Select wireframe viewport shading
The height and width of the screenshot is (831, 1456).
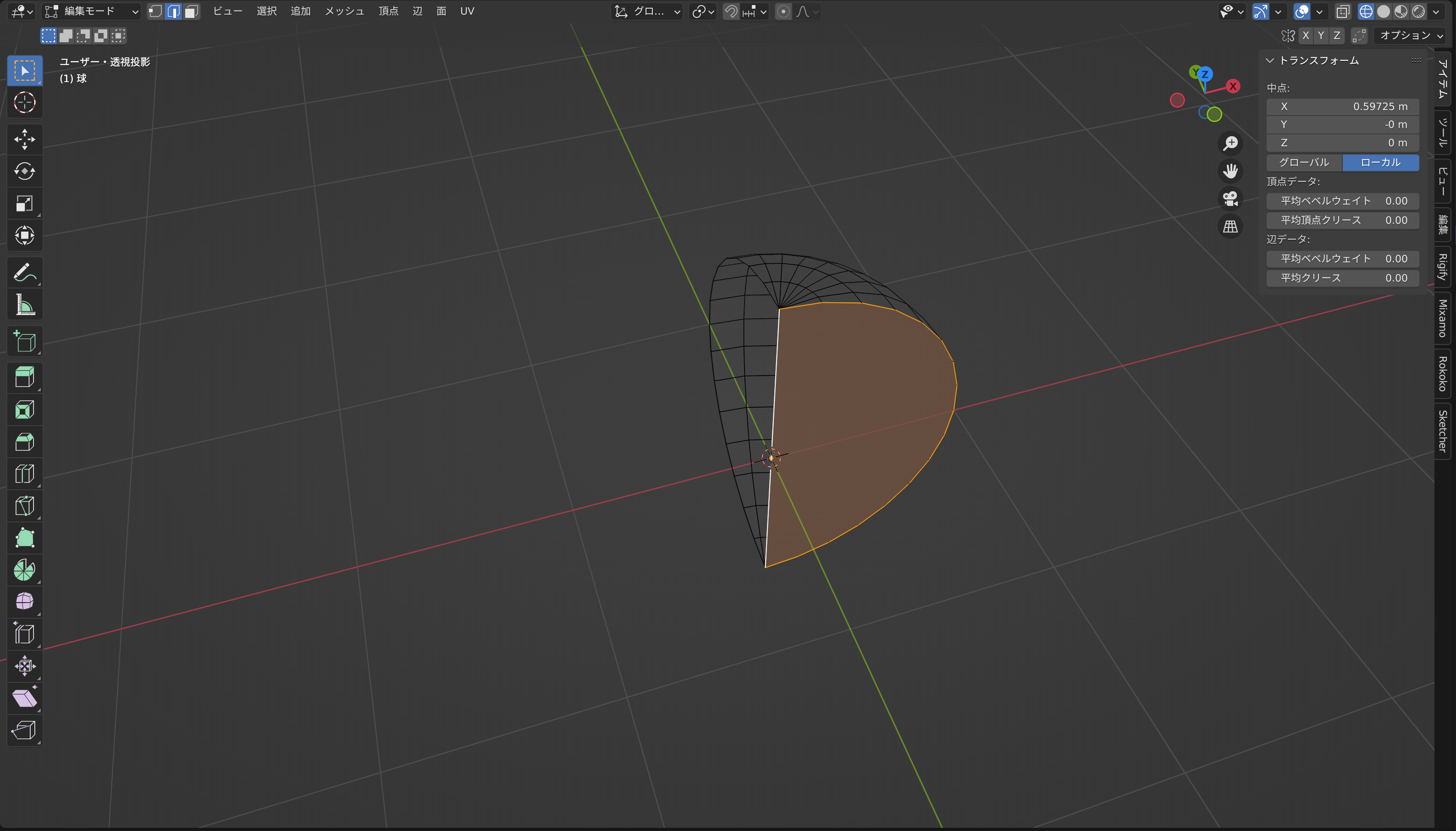click(1366, 11)
